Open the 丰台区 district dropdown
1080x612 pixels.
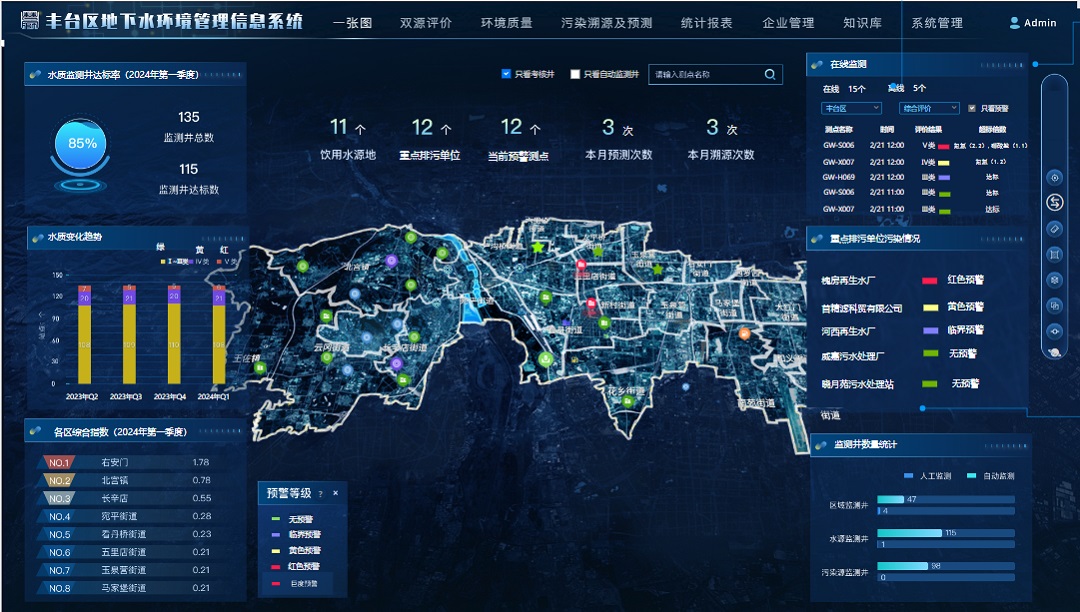pyautogui.click(x=851, y=108)
